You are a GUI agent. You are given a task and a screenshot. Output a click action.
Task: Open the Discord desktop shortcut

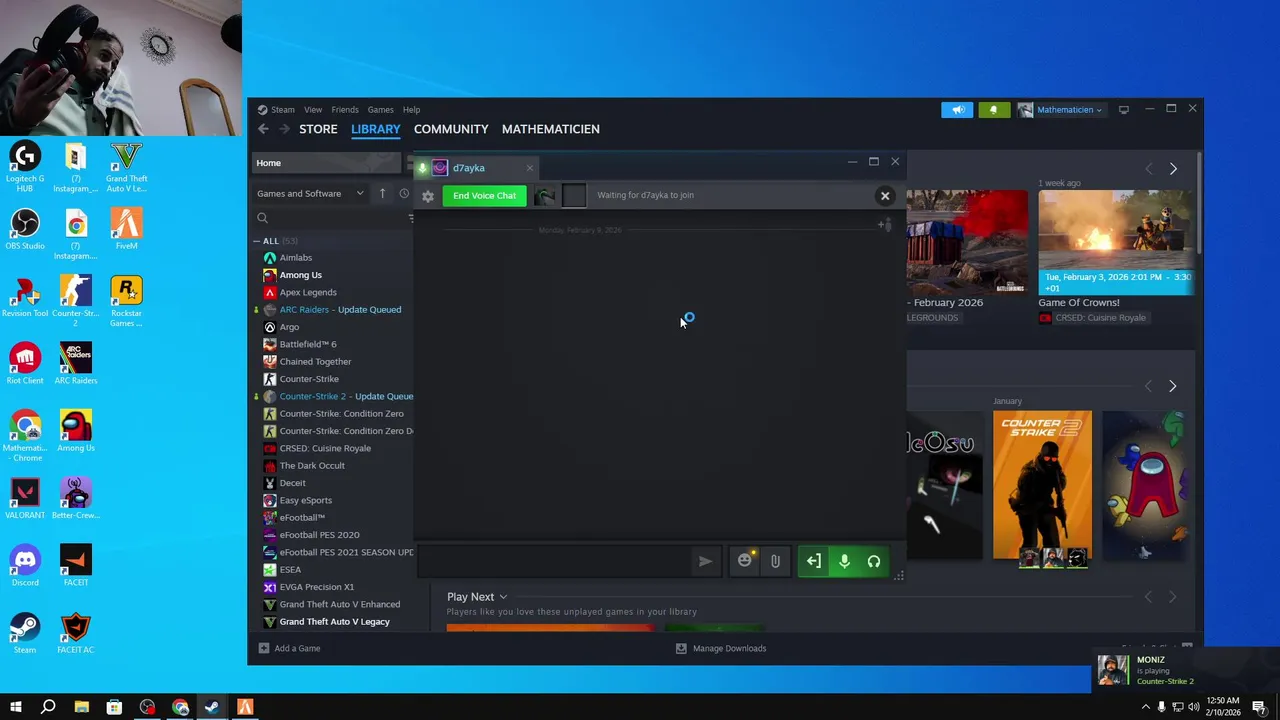coord(25,566)
